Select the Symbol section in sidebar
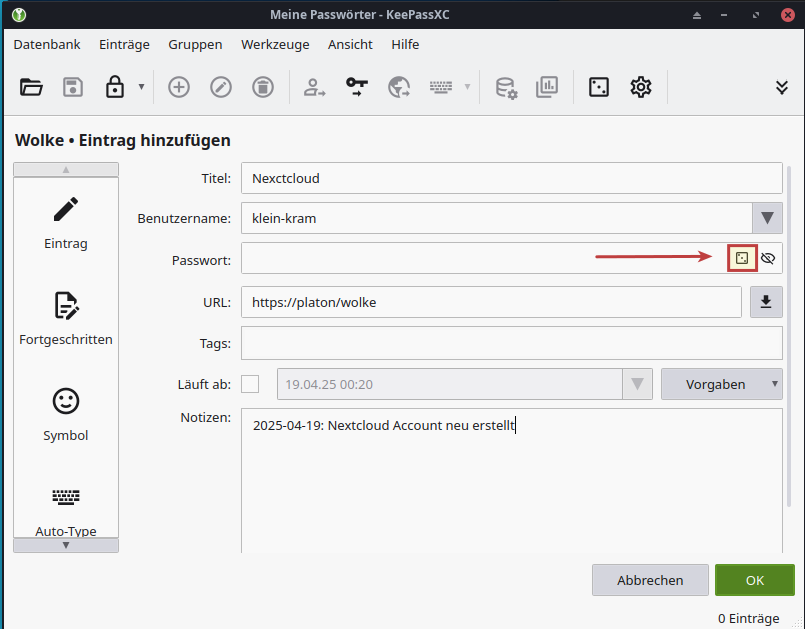 [x=66, y=414]
